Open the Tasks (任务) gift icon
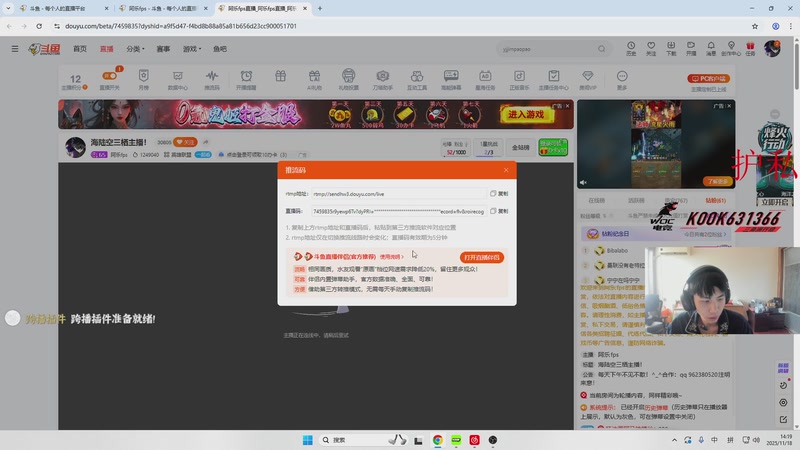This screenshot has height=450, width=800. 750,48
